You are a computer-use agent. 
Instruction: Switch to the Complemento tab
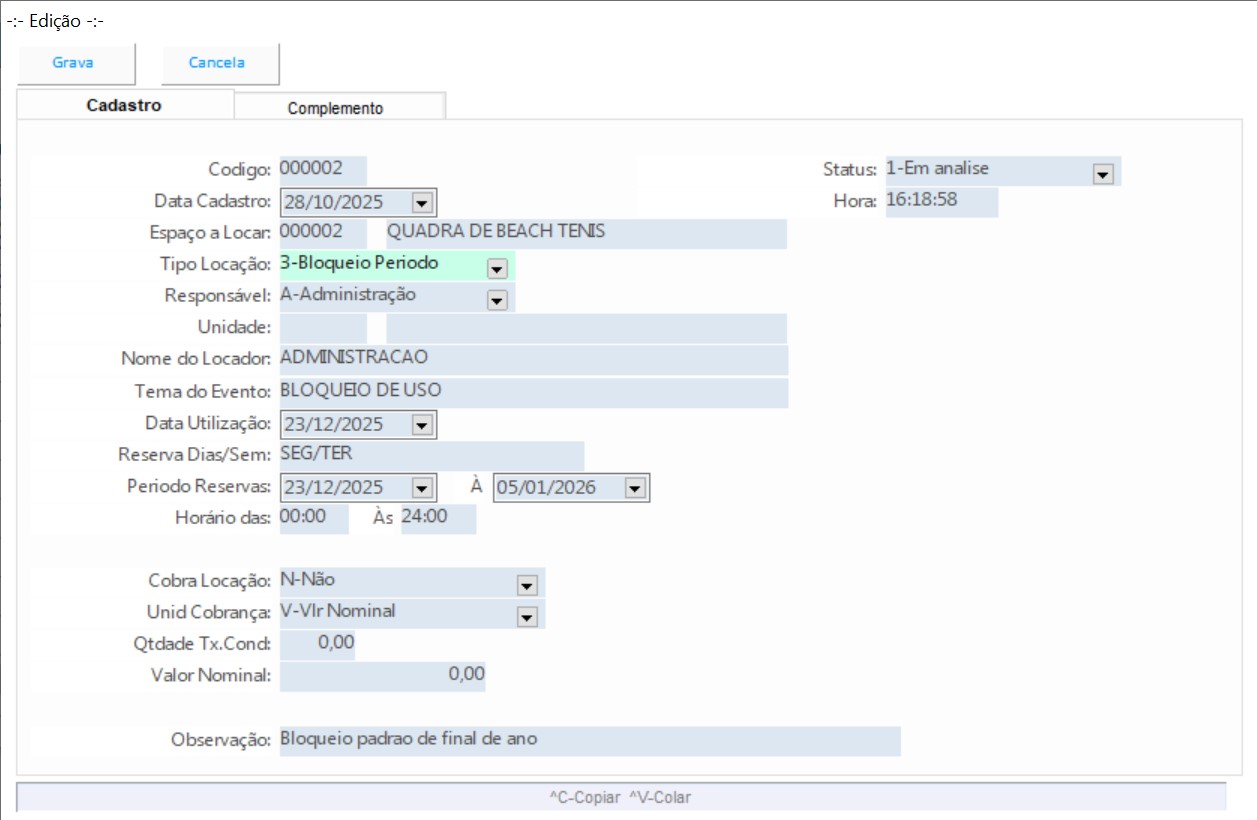point(335,108)
